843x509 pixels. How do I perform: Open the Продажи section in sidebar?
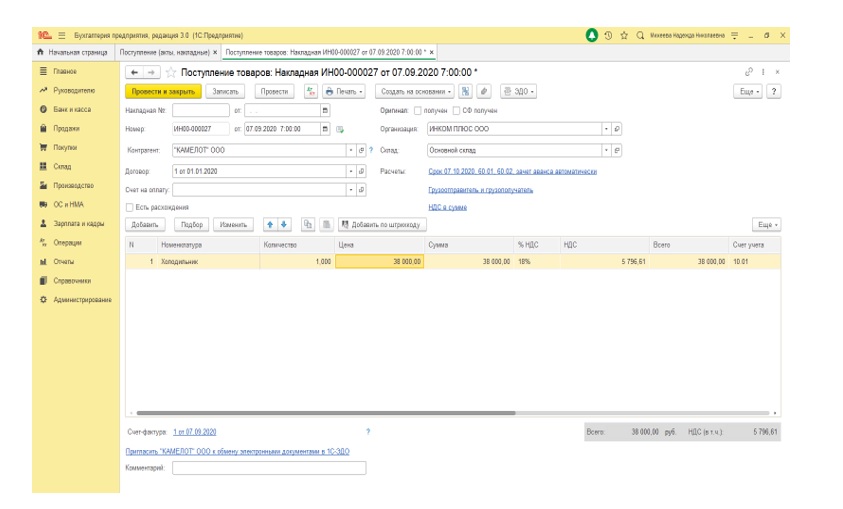tap(66, 129)
